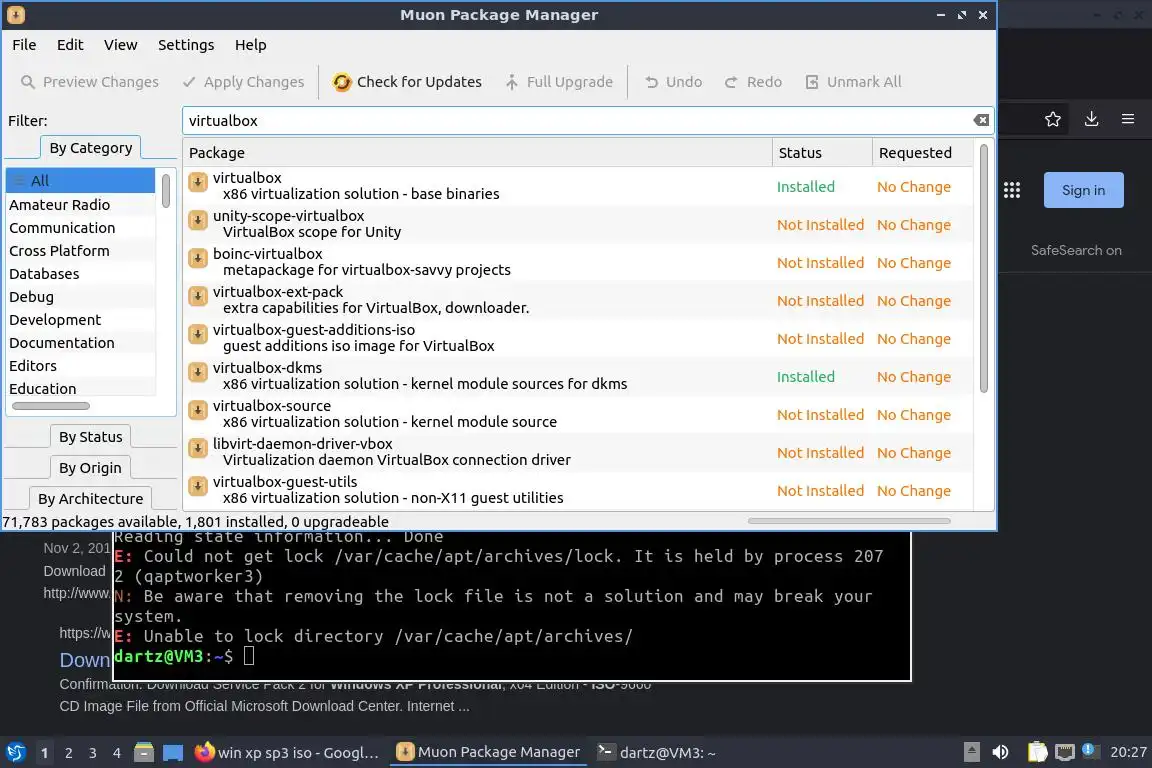Click the unity-scope-virtualbox package icon
Screen dimensions: 1152x768
point(198,220)
